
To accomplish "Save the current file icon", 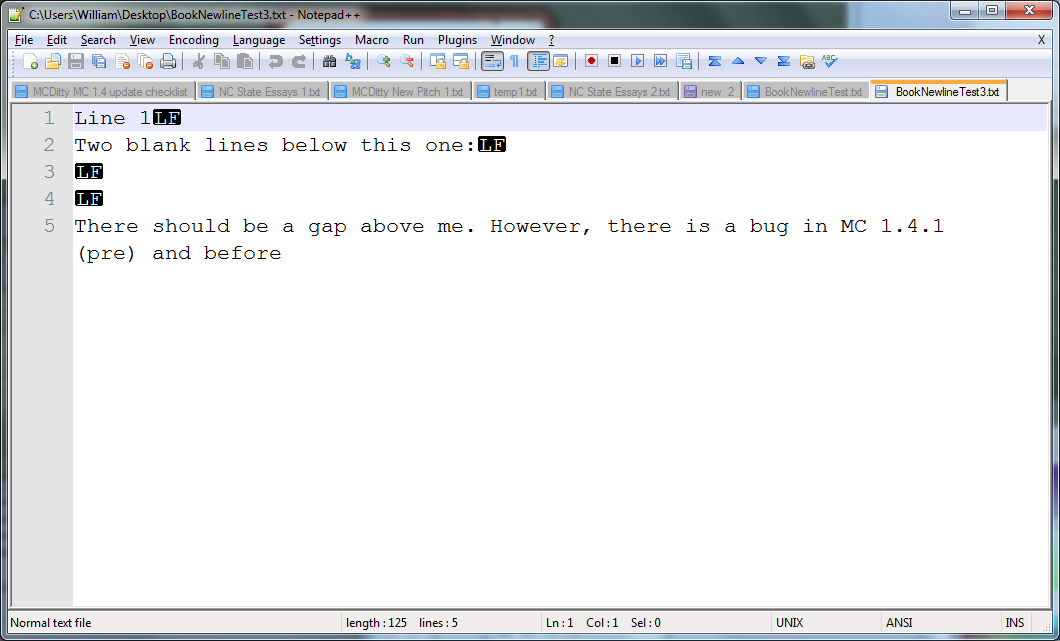I will point(76,62).
